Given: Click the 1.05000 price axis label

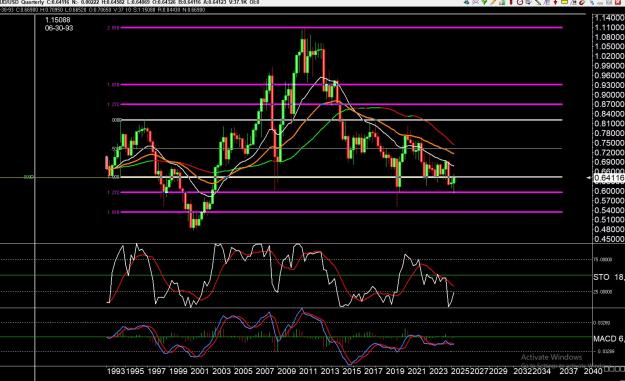Looking at the screenshot, I should [x=609, y=47].
